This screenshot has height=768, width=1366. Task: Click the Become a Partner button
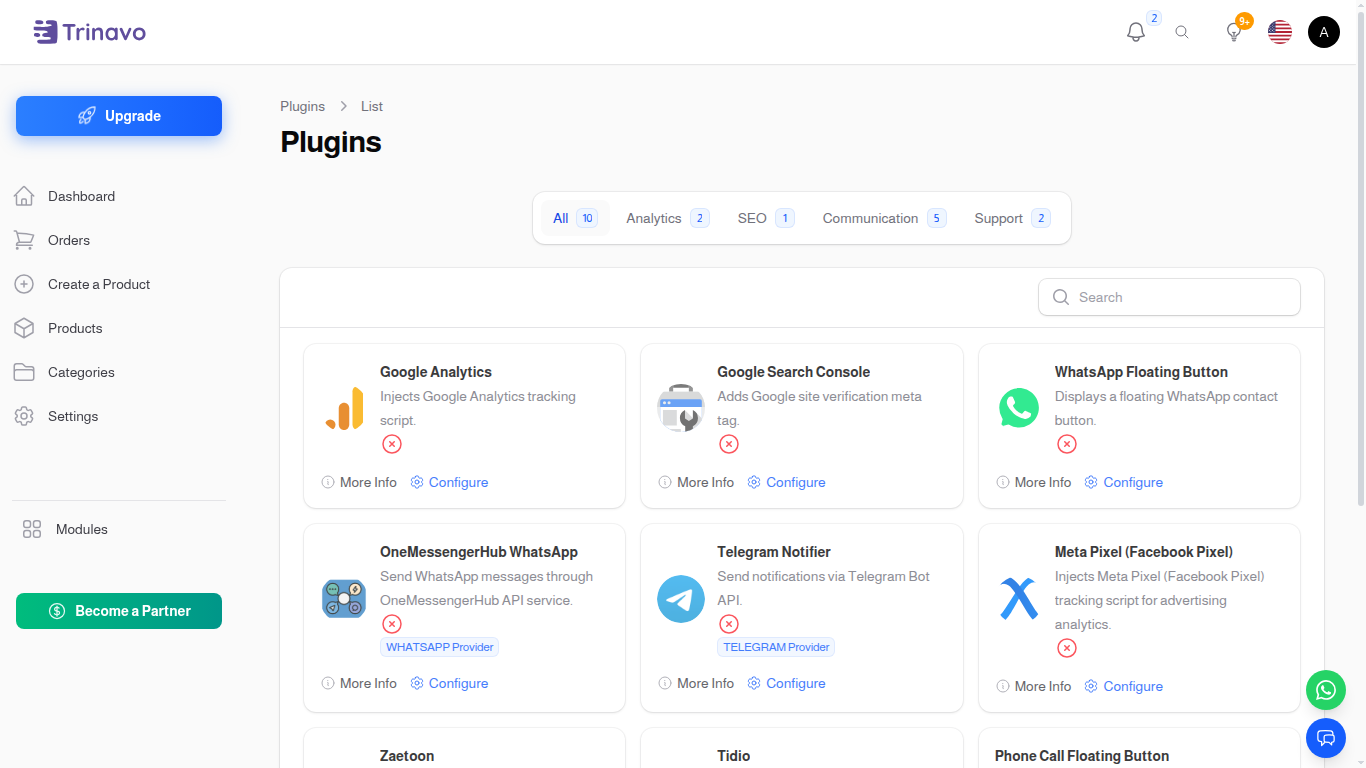(x=119, y=611)
